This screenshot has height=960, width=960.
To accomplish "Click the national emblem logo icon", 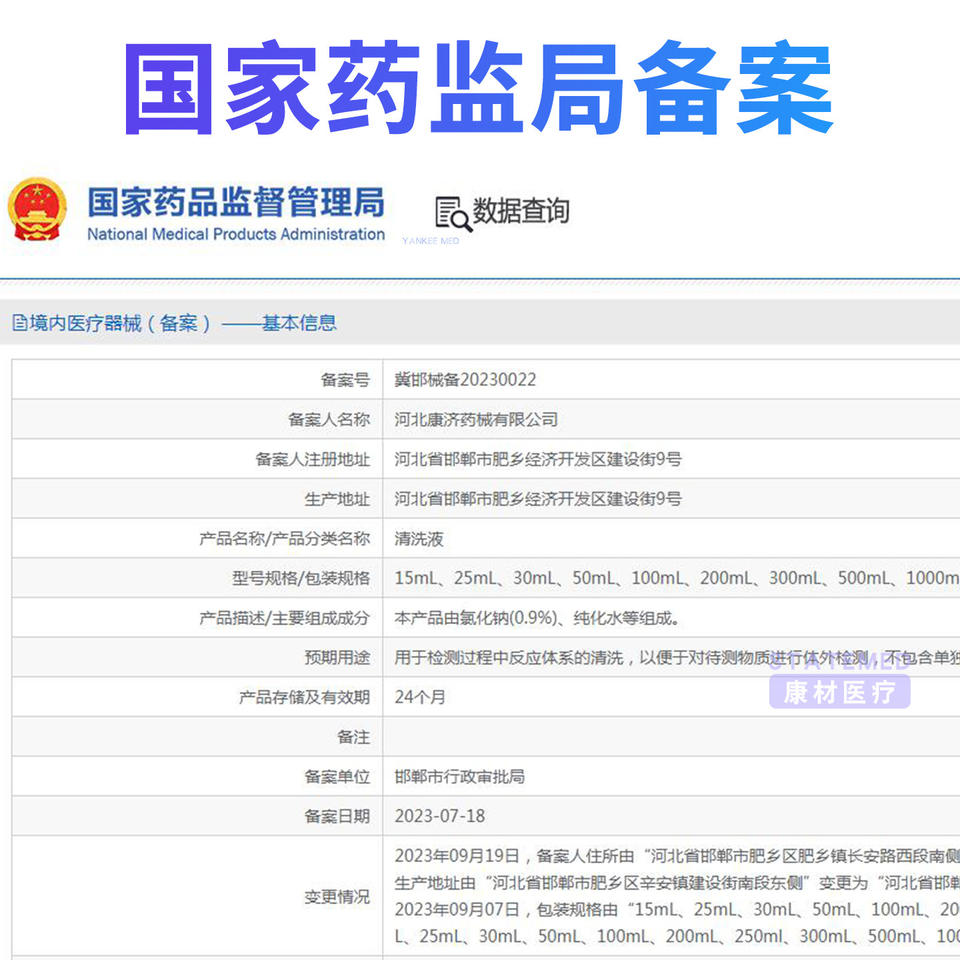I will 37,209.
